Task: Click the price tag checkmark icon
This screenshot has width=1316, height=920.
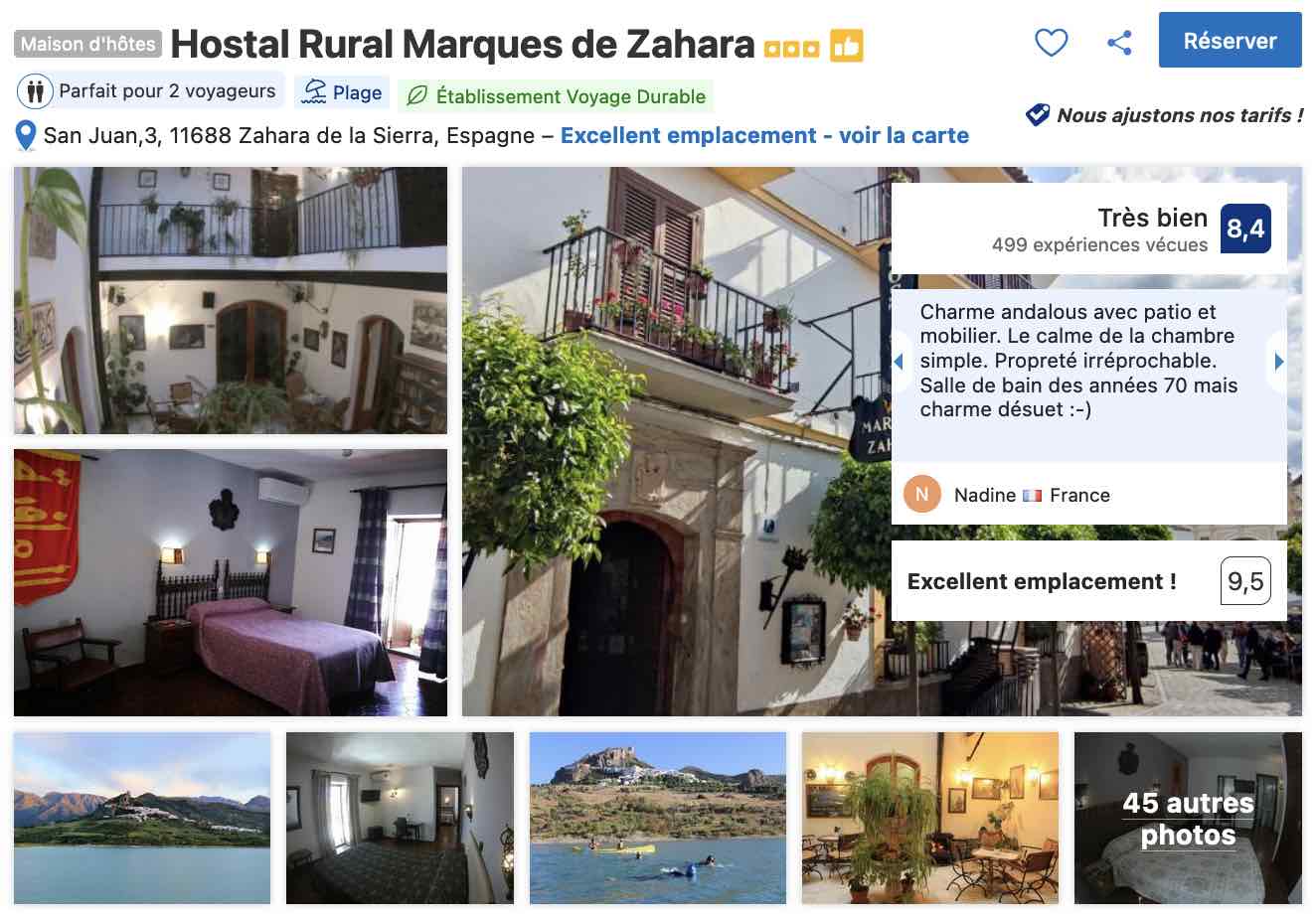Action: (x=1037, y=115)
